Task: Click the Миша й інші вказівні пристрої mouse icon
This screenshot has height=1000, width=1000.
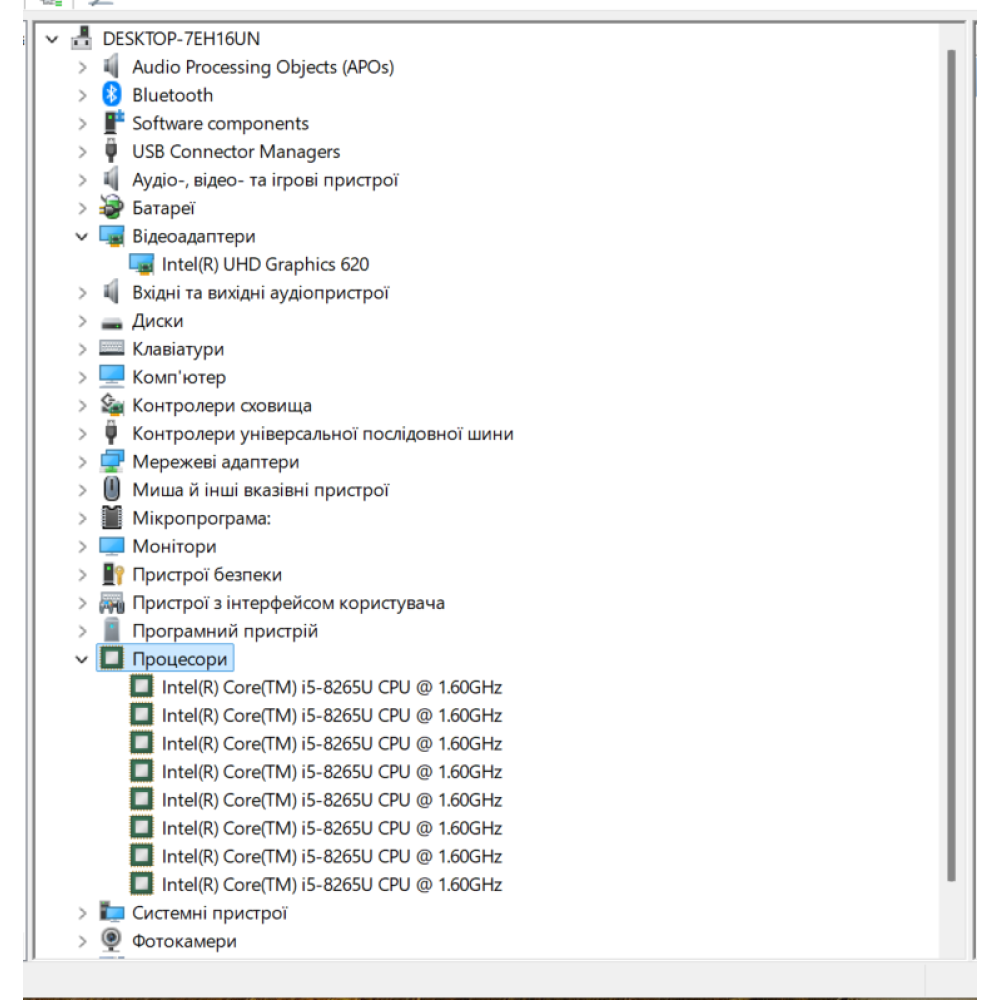Action: point(111,490)
